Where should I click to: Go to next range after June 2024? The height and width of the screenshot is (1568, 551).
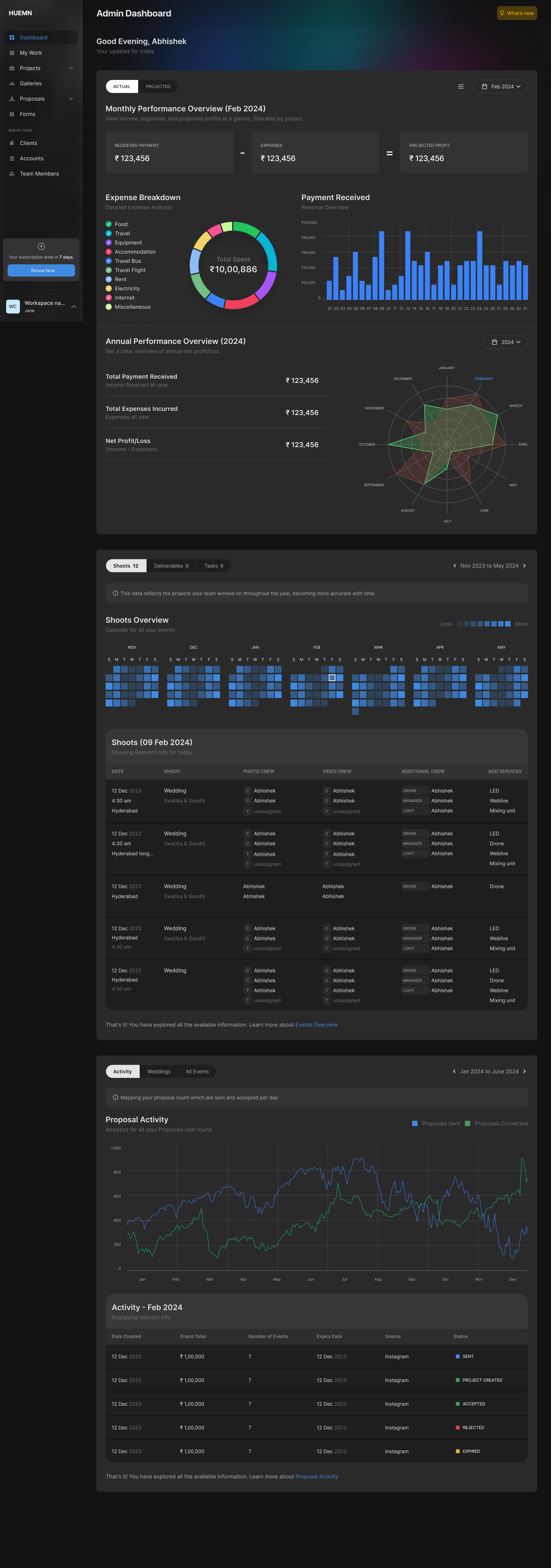[524, 1071]
